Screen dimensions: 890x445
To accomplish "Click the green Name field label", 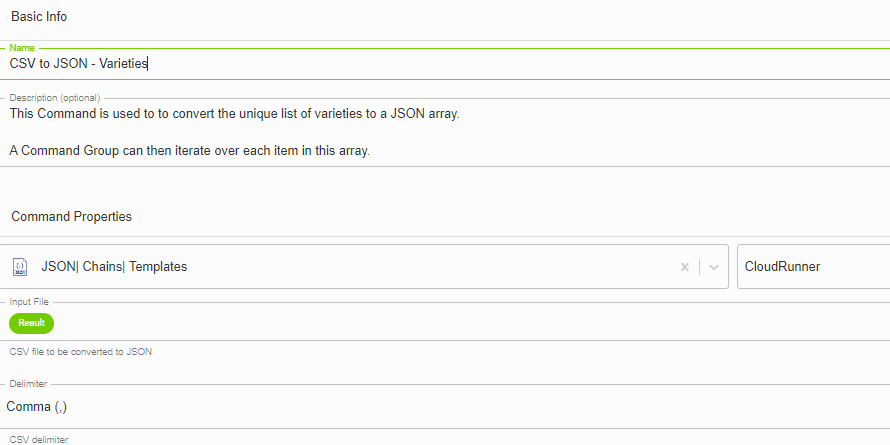I will pyautogui.click(x=22, y=48).
